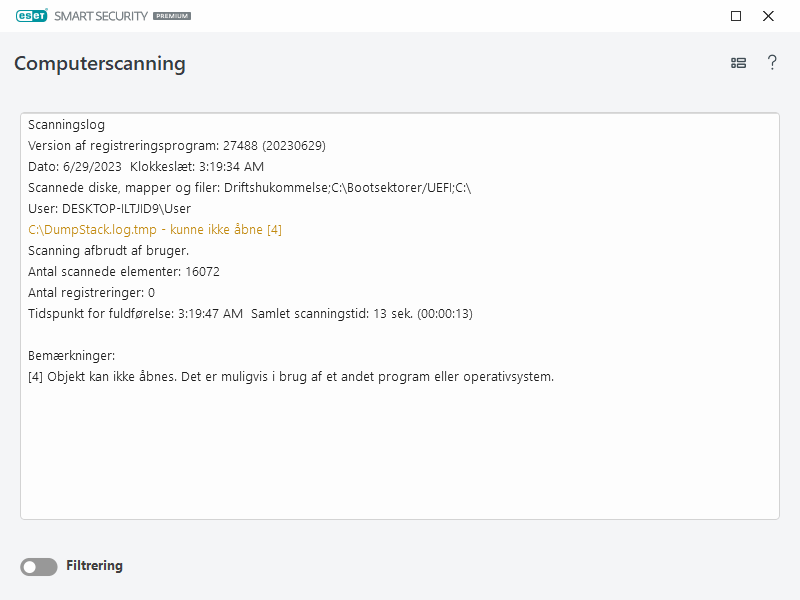Open the help question mark icon
Screen dimensions: 800x600
click(772, 63)
